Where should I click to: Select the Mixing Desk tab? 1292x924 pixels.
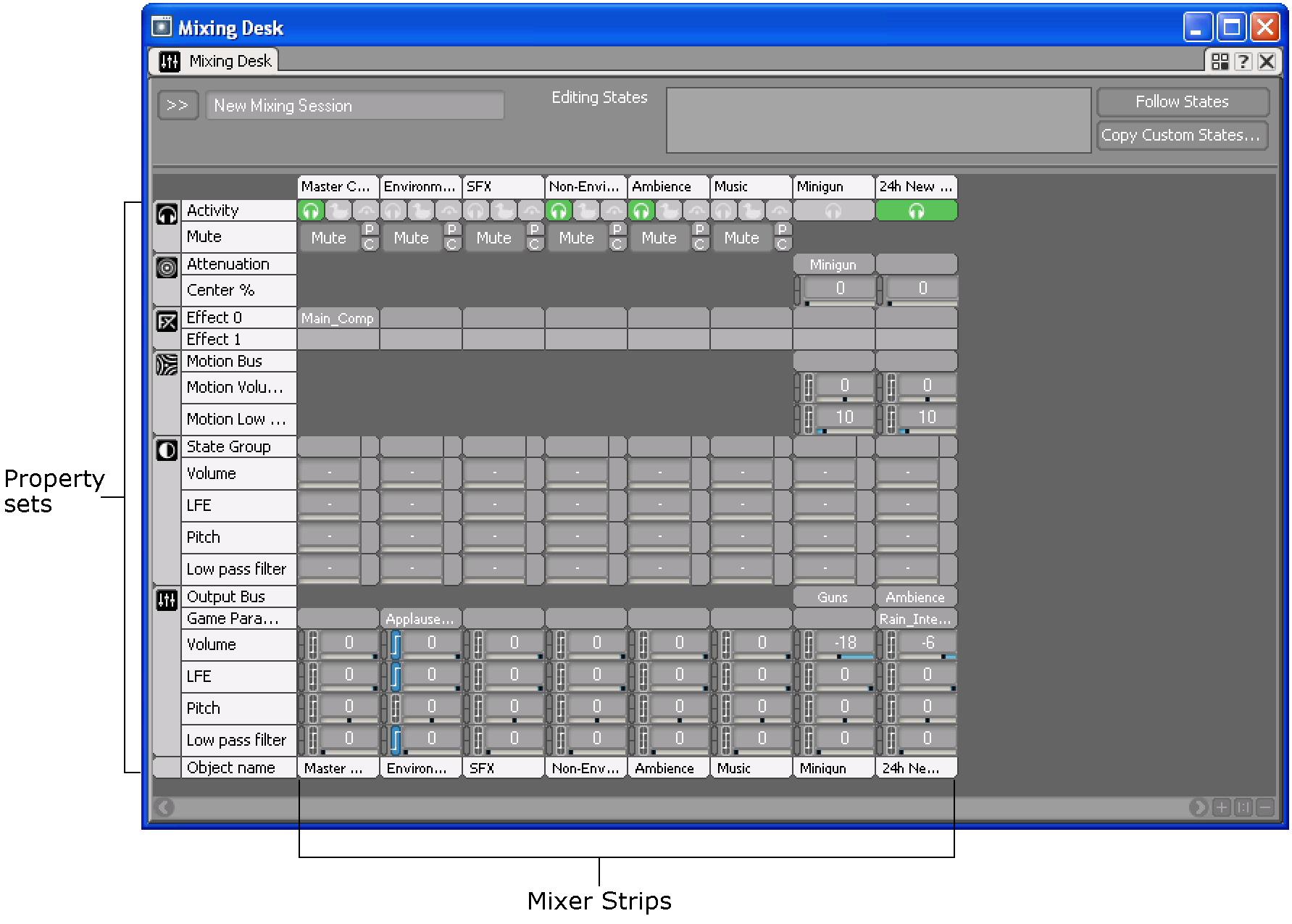click(x=216, y=61)
